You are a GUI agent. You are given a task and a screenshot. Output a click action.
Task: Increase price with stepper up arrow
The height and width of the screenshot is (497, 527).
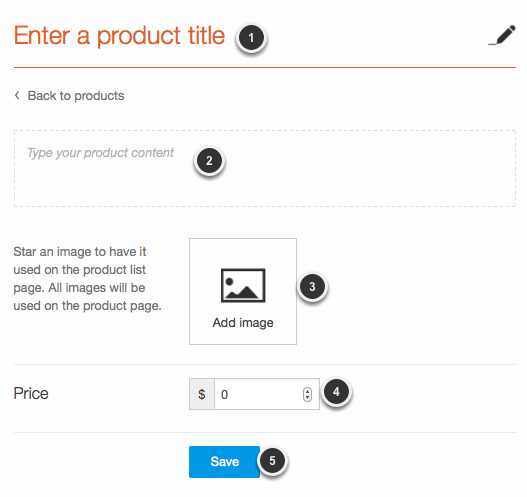pyautogui.click(x=307, y=391)
